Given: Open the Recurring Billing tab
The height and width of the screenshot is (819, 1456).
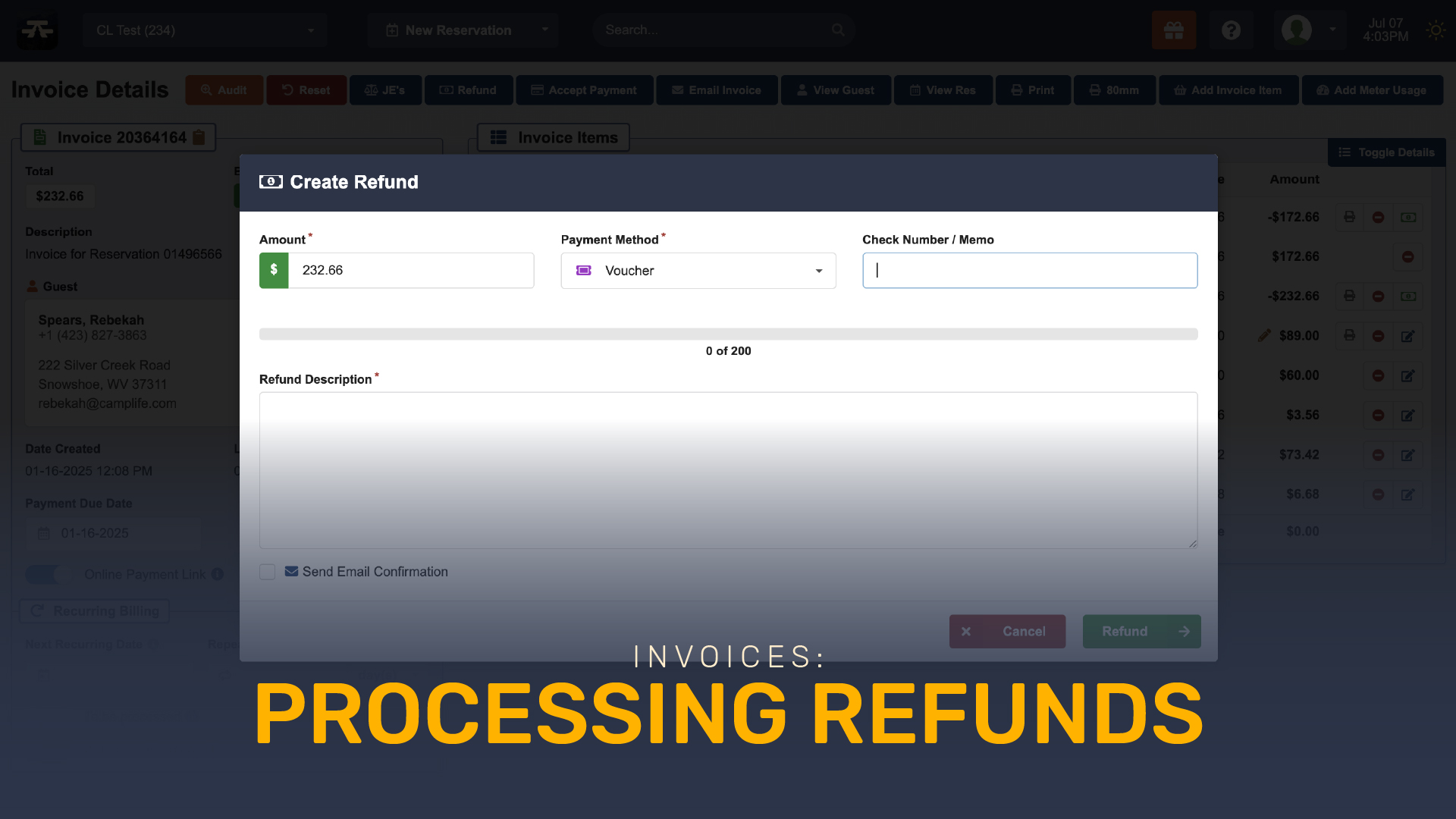Looking at the screenshot, I should 94,610.
